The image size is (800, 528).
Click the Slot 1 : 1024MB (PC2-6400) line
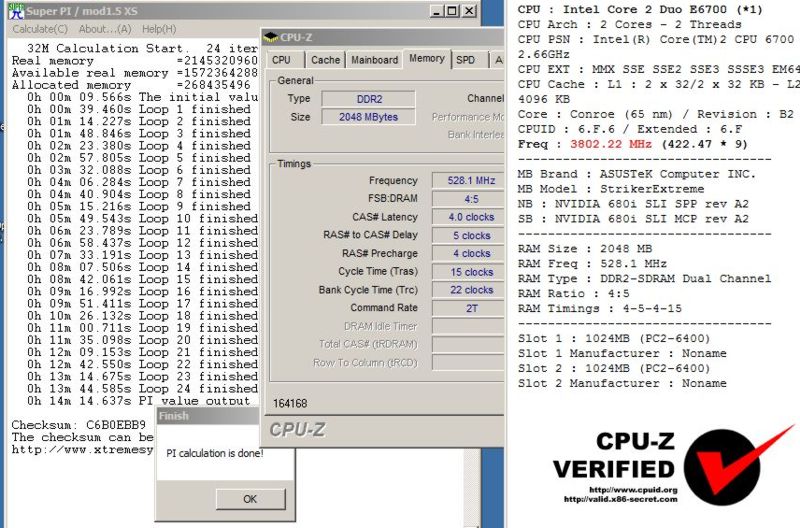click(614, 338)
